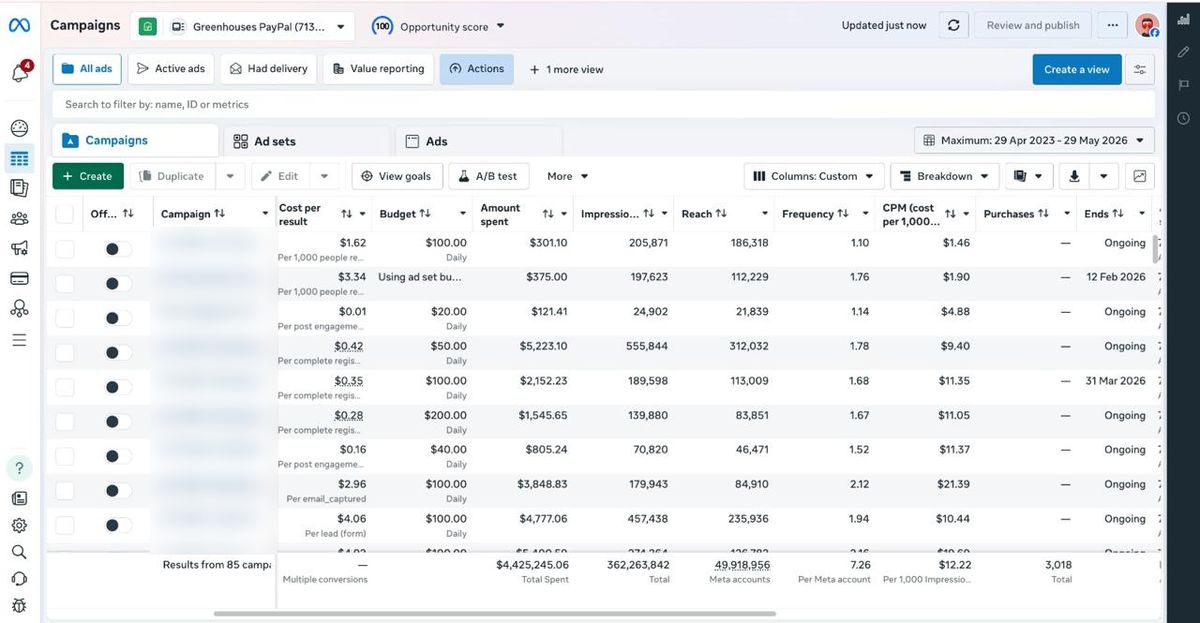Open the Meta logo home
The height and width of the screenshot is (623, 1200).
coord(19,26)
